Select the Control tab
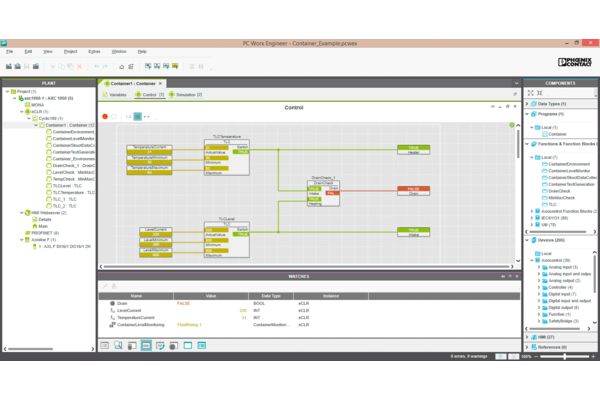Image resolution: width=600 pixels, height=400 pixels. pyautogui.click(x=150, y=95)
